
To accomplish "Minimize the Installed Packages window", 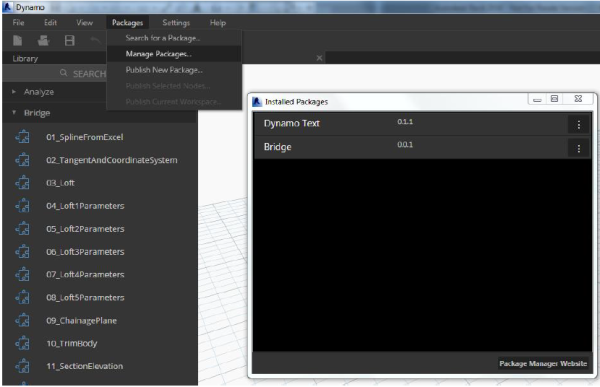I will tap(537, 100).
